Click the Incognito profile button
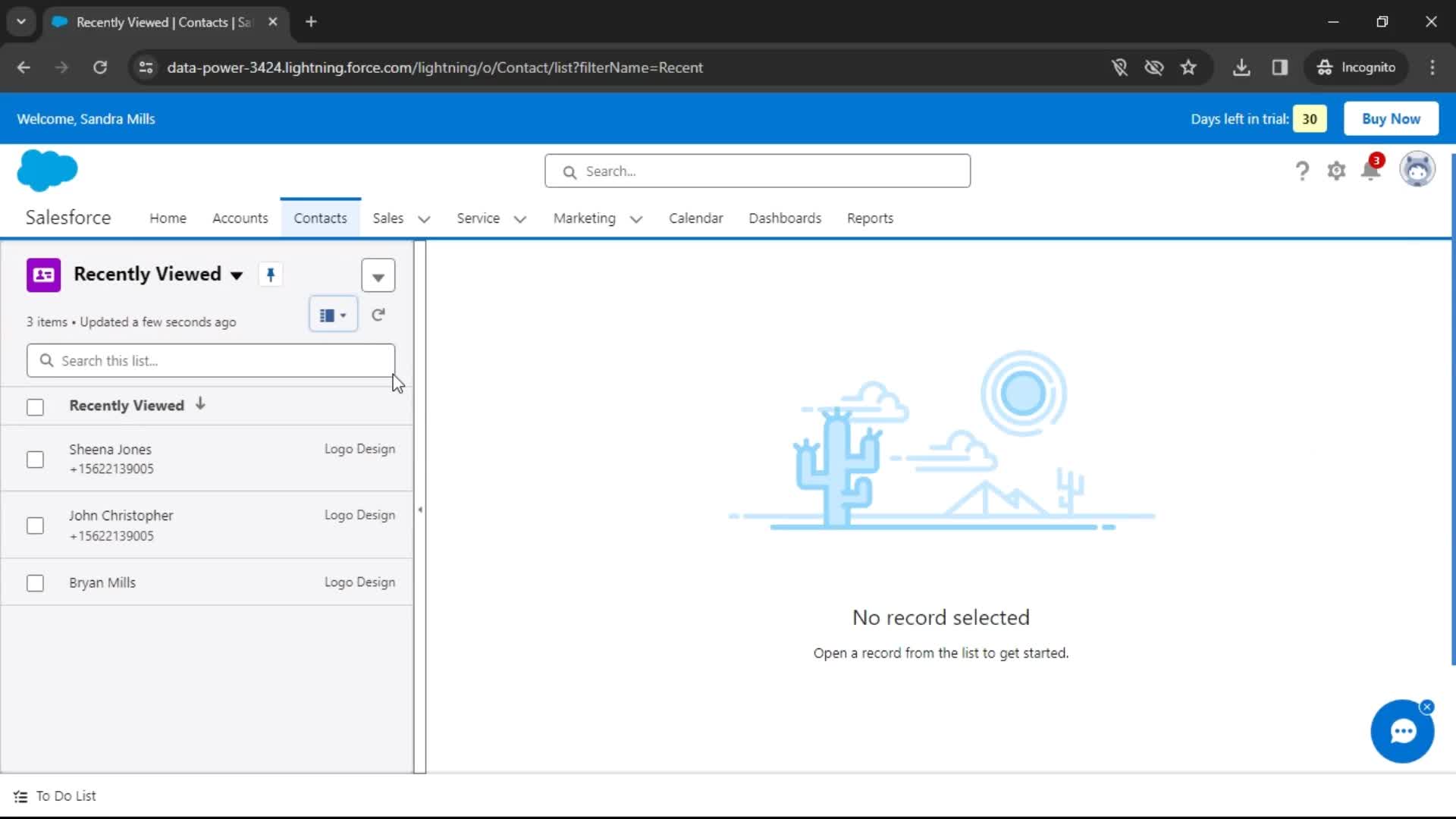The width and height of the screenshot is (1456, 819). [1356, 67]
